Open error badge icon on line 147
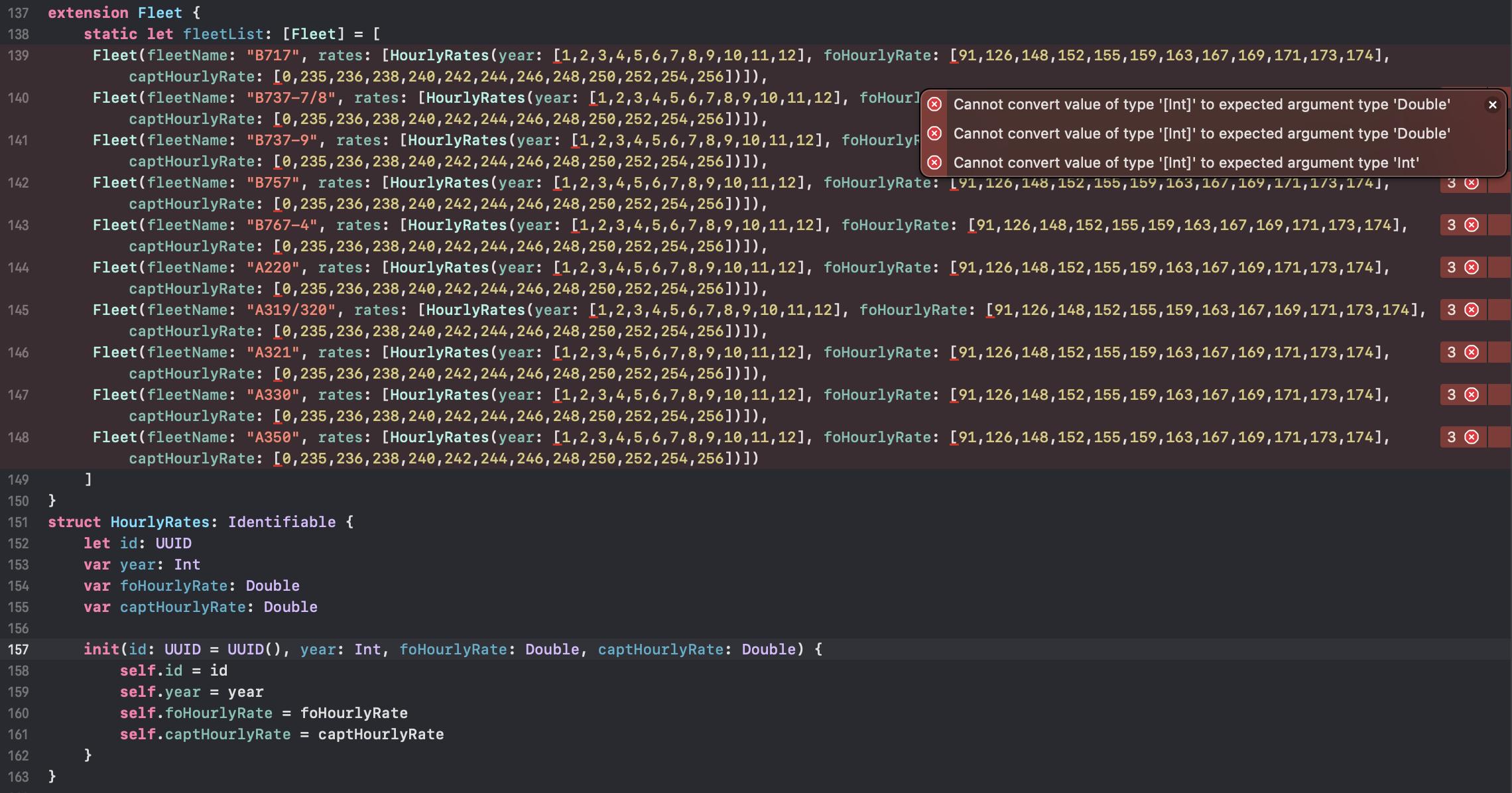The height and width of the screenshot is (793, 1512). pyautogui.click(x=1472, y=395)
